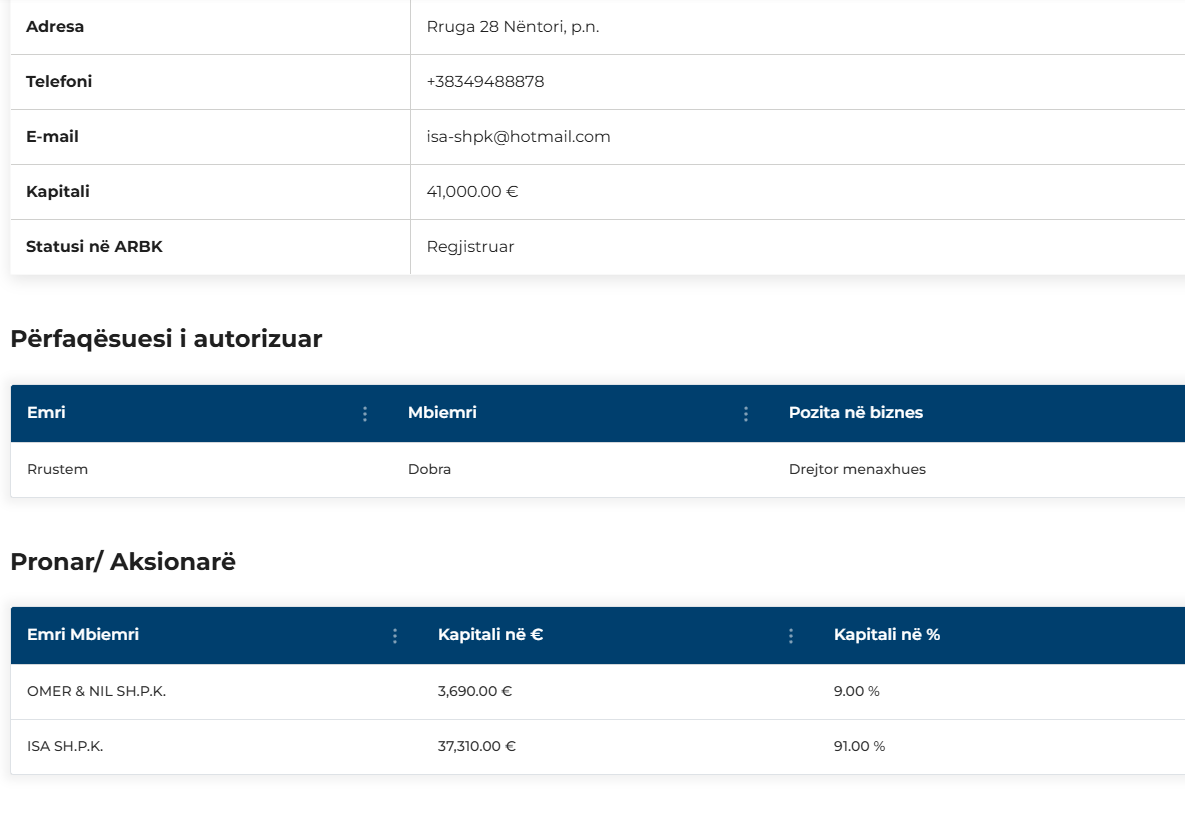The height and width of the screenshot is (823, 1185).
Task: Click the phone number +38349488878
Action: point(485,82)
